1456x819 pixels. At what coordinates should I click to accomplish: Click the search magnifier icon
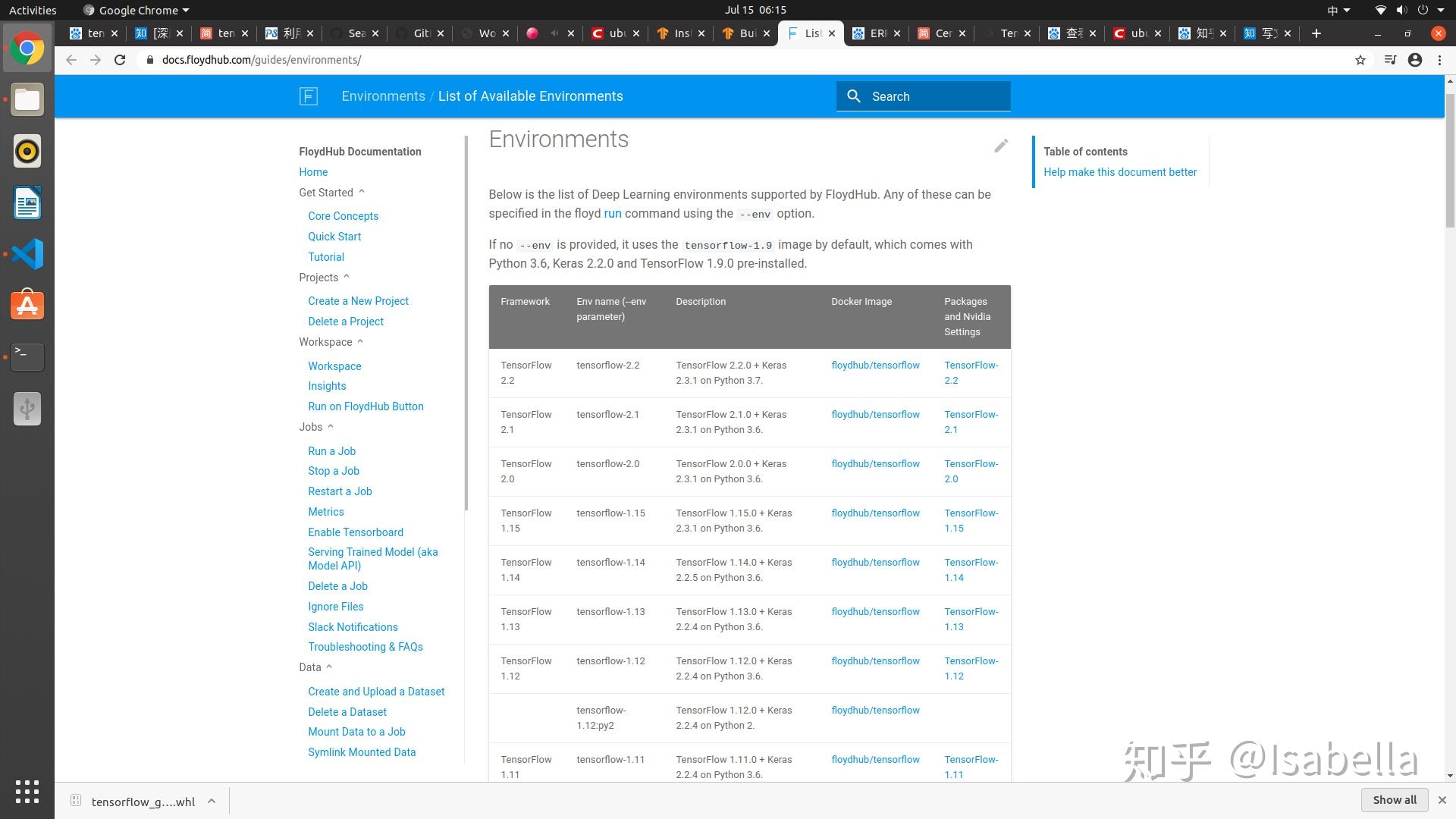[x=854, y=96]
